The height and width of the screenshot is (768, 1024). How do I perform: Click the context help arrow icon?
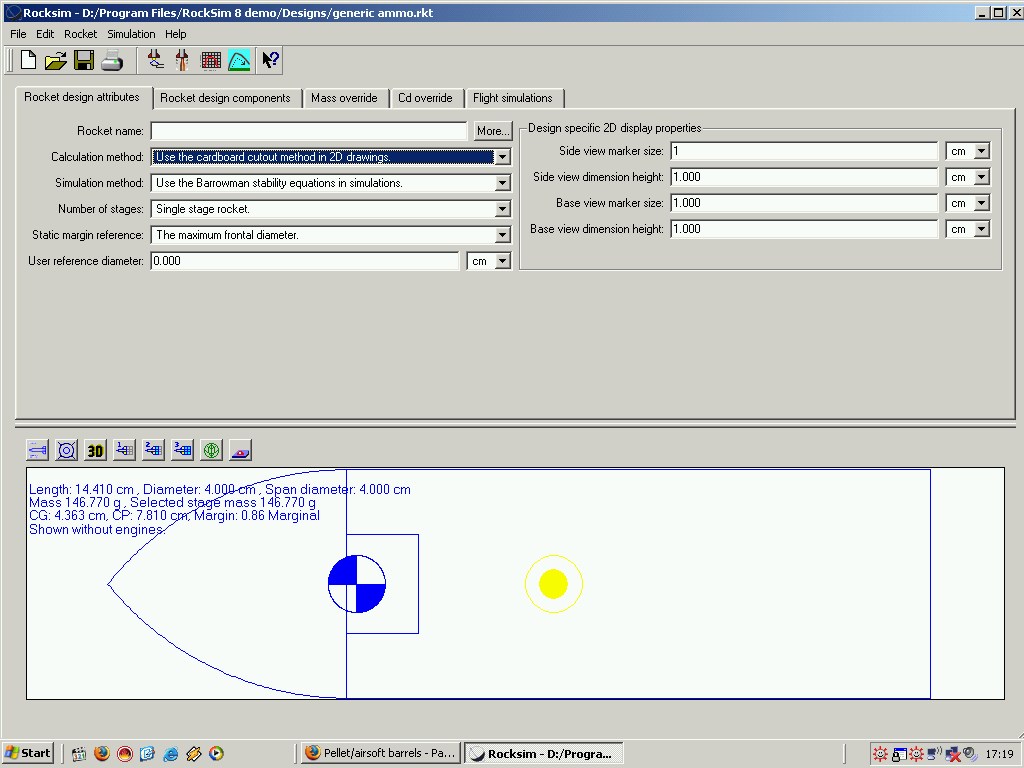click(270, 60)
